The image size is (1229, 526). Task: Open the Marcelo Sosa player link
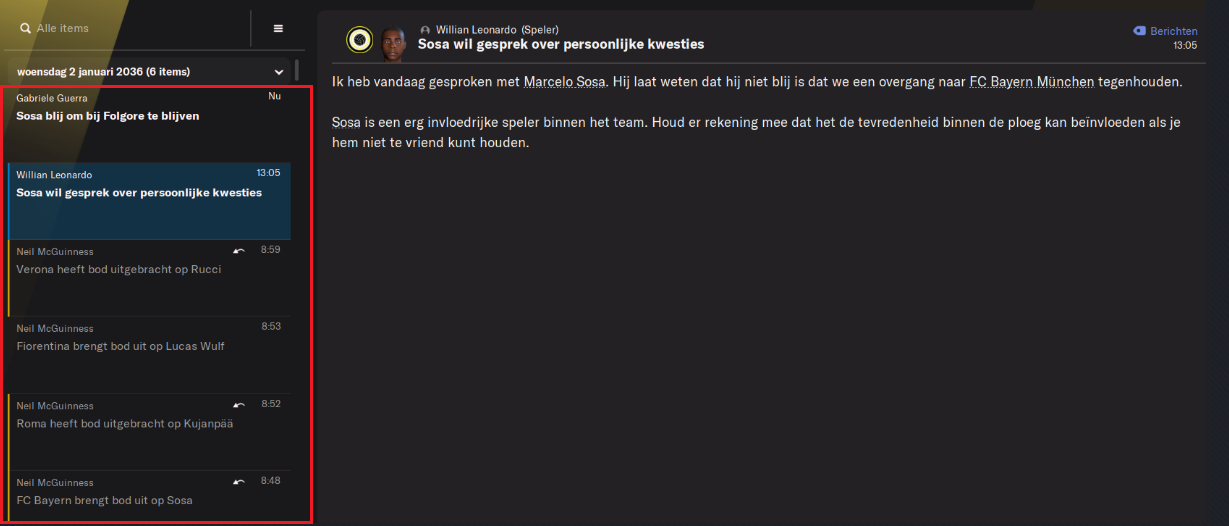pyautogui.click(x=565, y=81)
